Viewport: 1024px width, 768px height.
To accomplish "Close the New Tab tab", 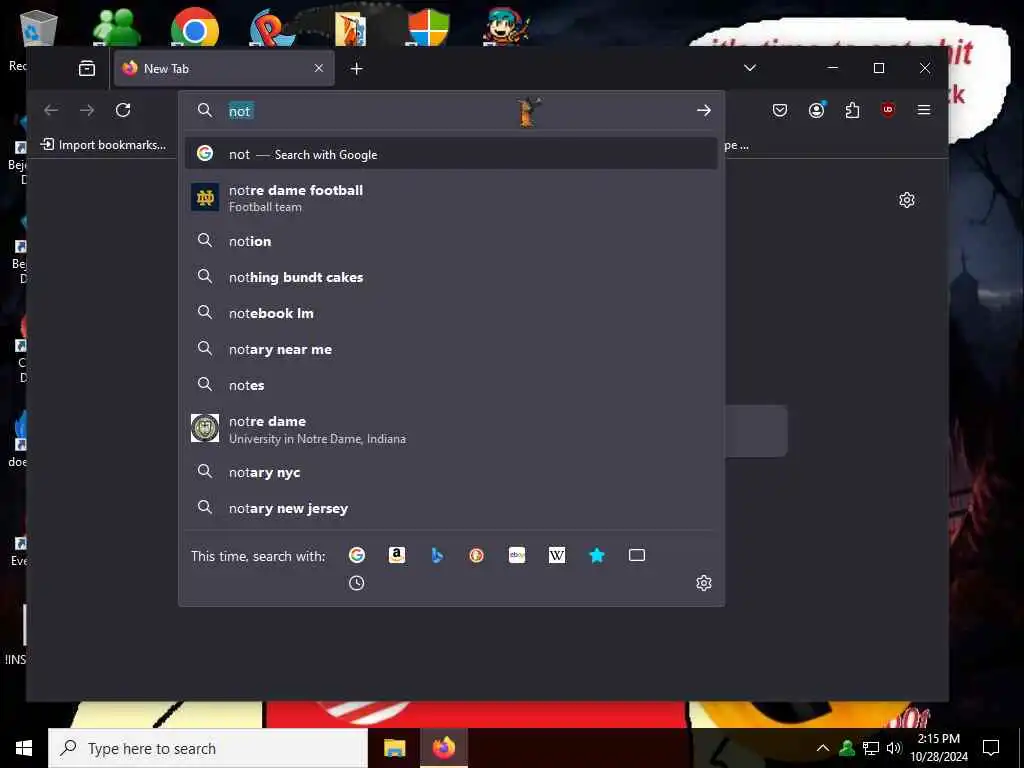I will 319,68.
